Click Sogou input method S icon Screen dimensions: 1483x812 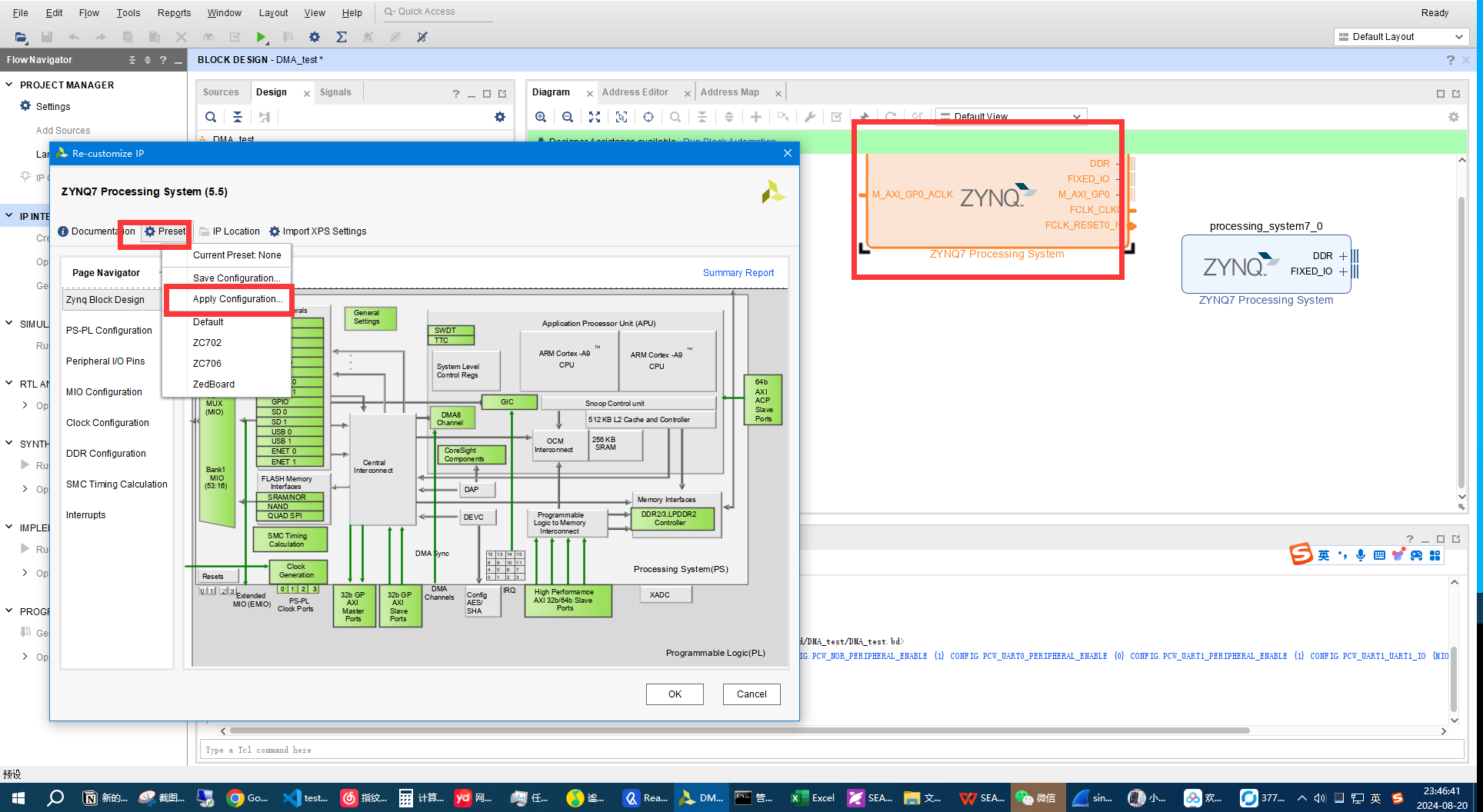tap(1301, 554)
